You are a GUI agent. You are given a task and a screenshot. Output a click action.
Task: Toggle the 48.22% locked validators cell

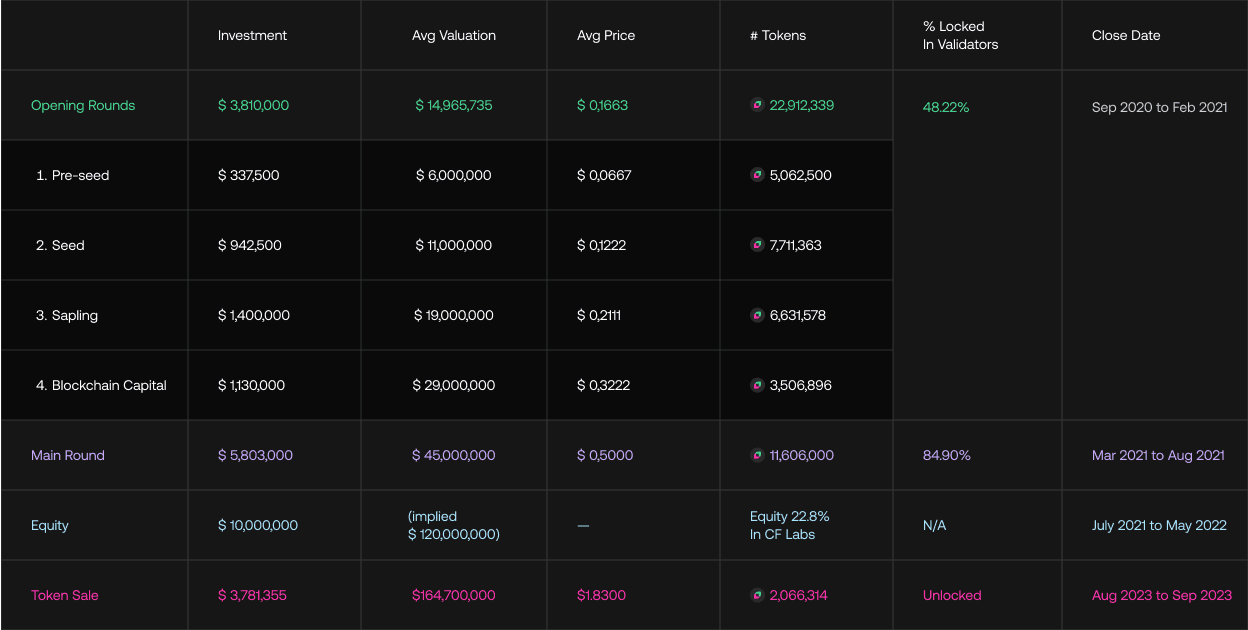pos(946,107)
